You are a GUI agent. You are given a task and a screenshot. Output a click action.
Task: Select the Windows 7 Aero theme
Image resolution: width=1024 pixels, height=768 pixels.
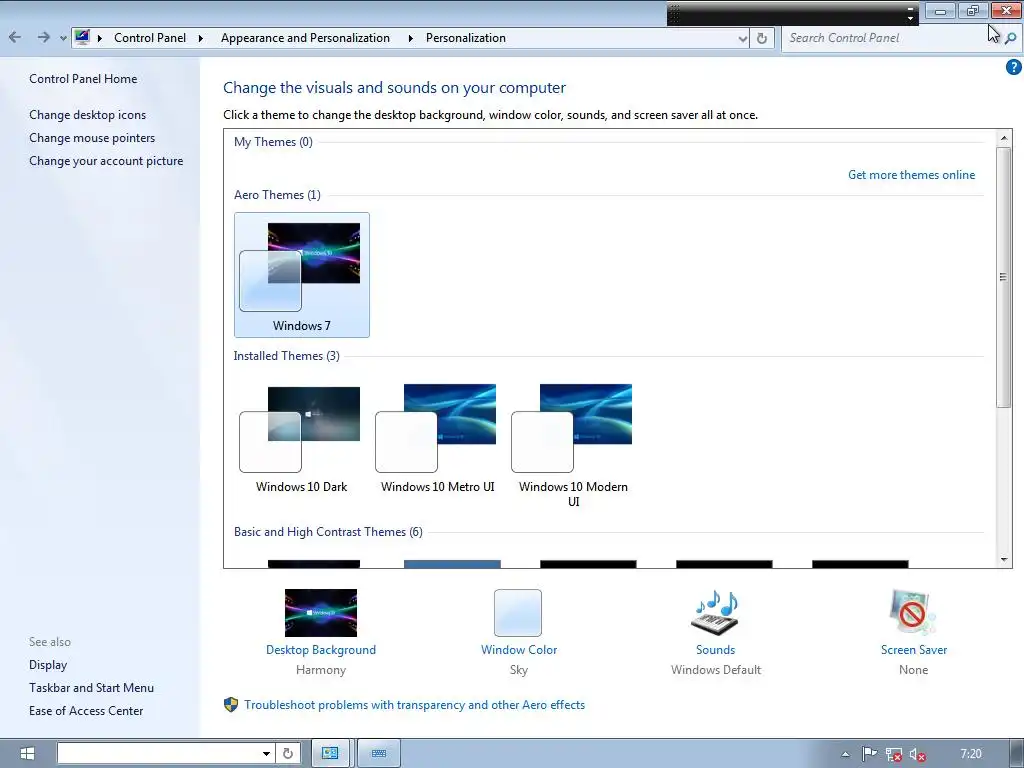(x=302, y=275)
